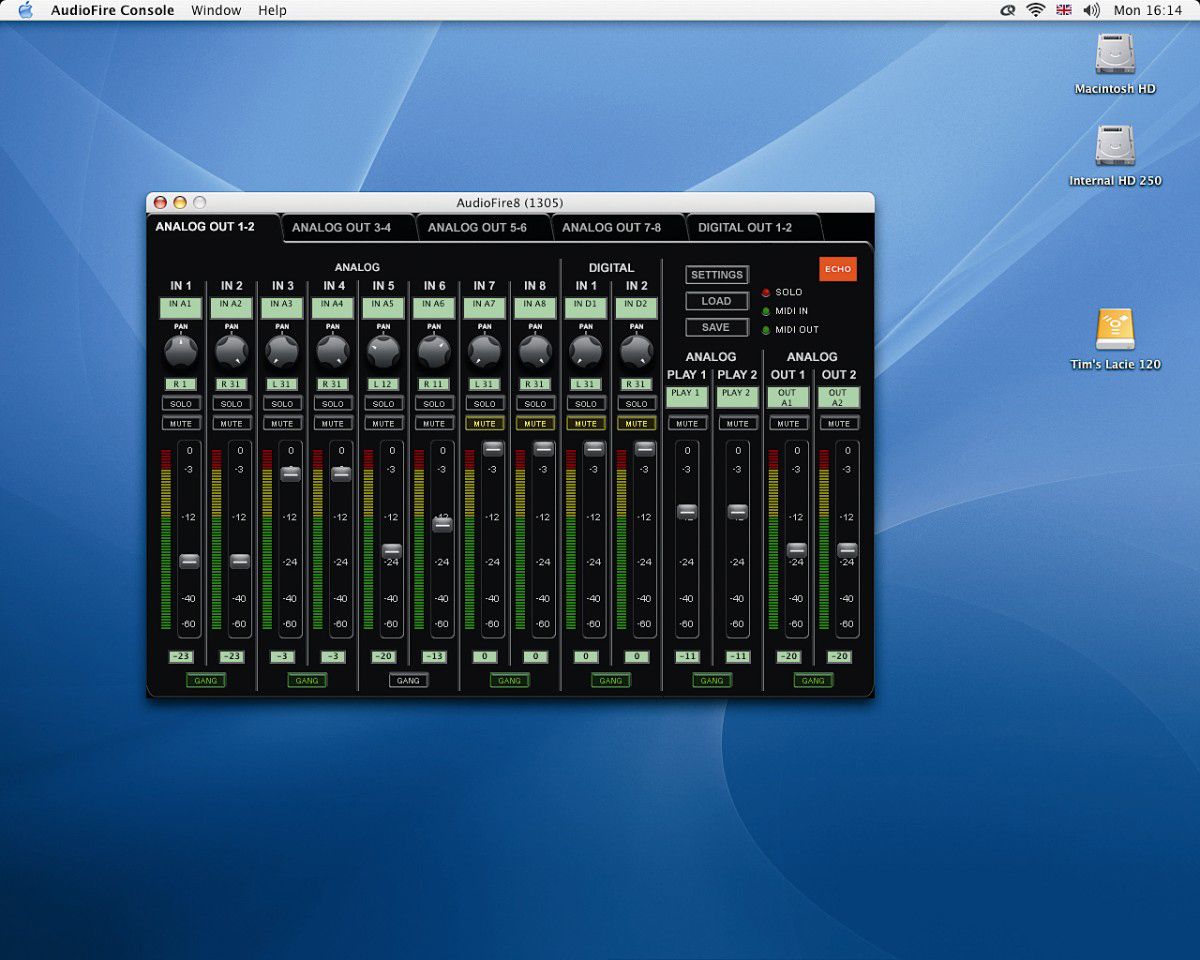Click the IN 1 fader handle

point(189,561)
